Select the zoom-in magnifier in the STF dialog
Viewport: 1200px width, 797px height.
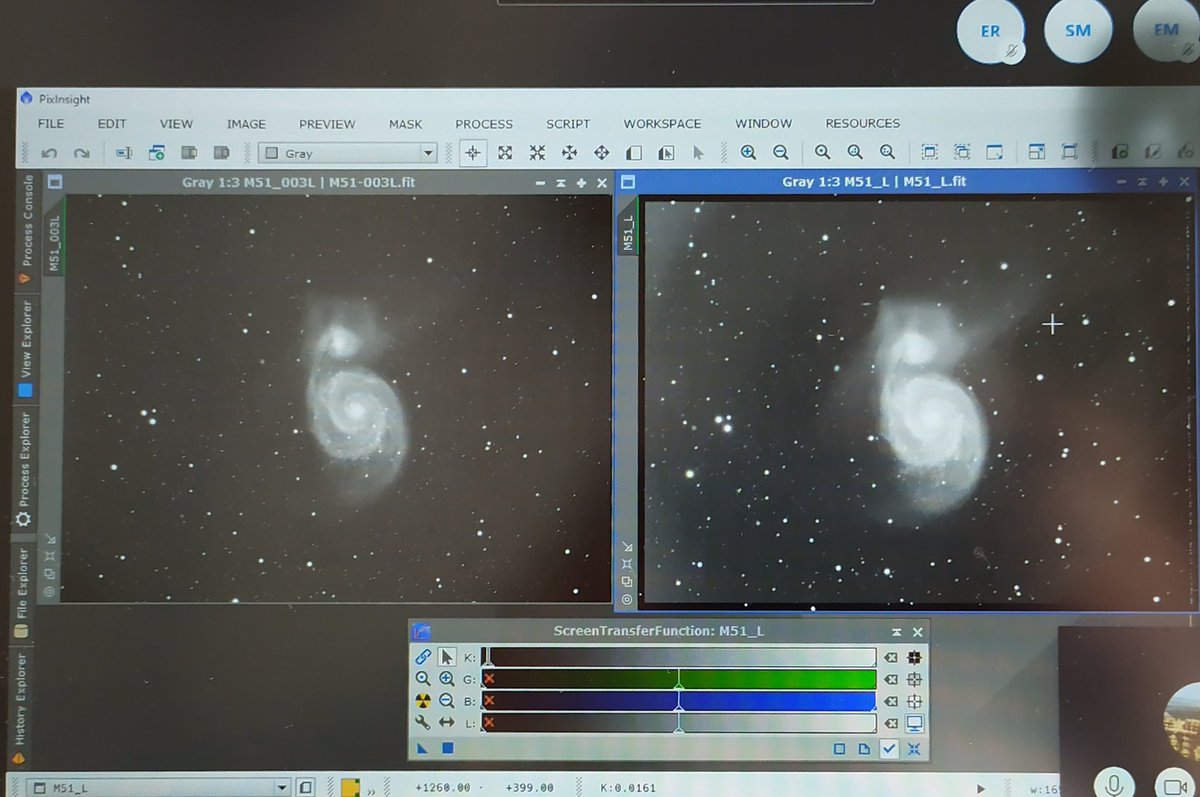tap(446, 679)
